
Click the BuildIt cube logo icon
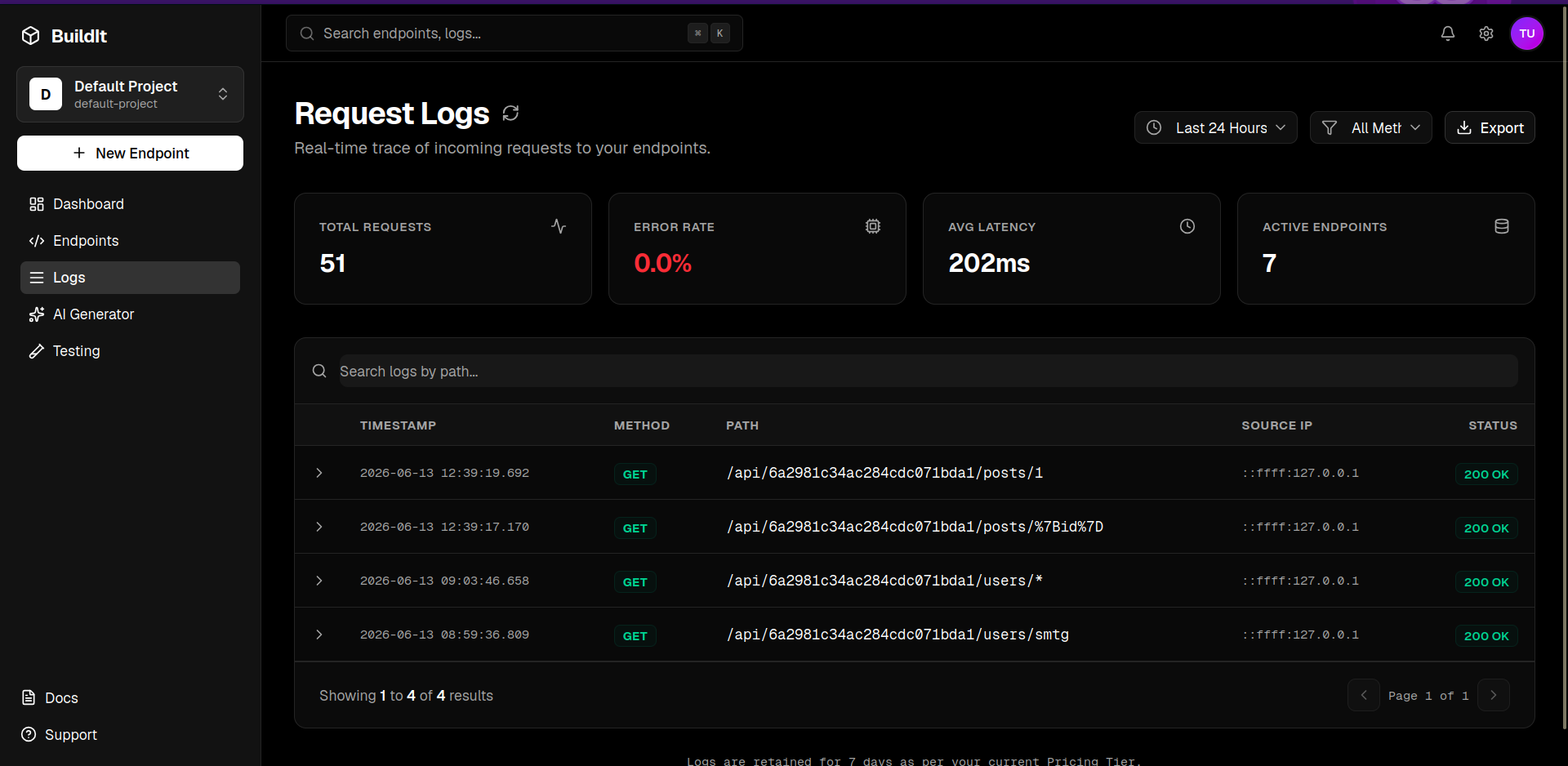pos(31,35)
